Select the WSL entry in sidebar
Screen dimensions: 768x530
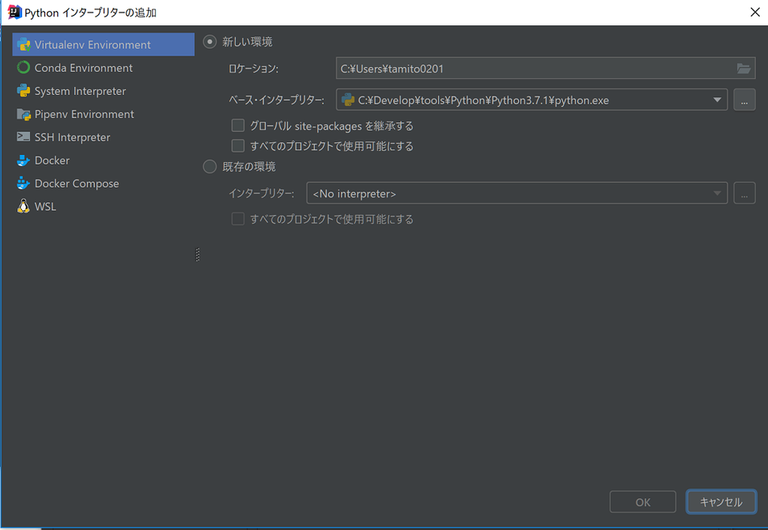tap(103, 206)
